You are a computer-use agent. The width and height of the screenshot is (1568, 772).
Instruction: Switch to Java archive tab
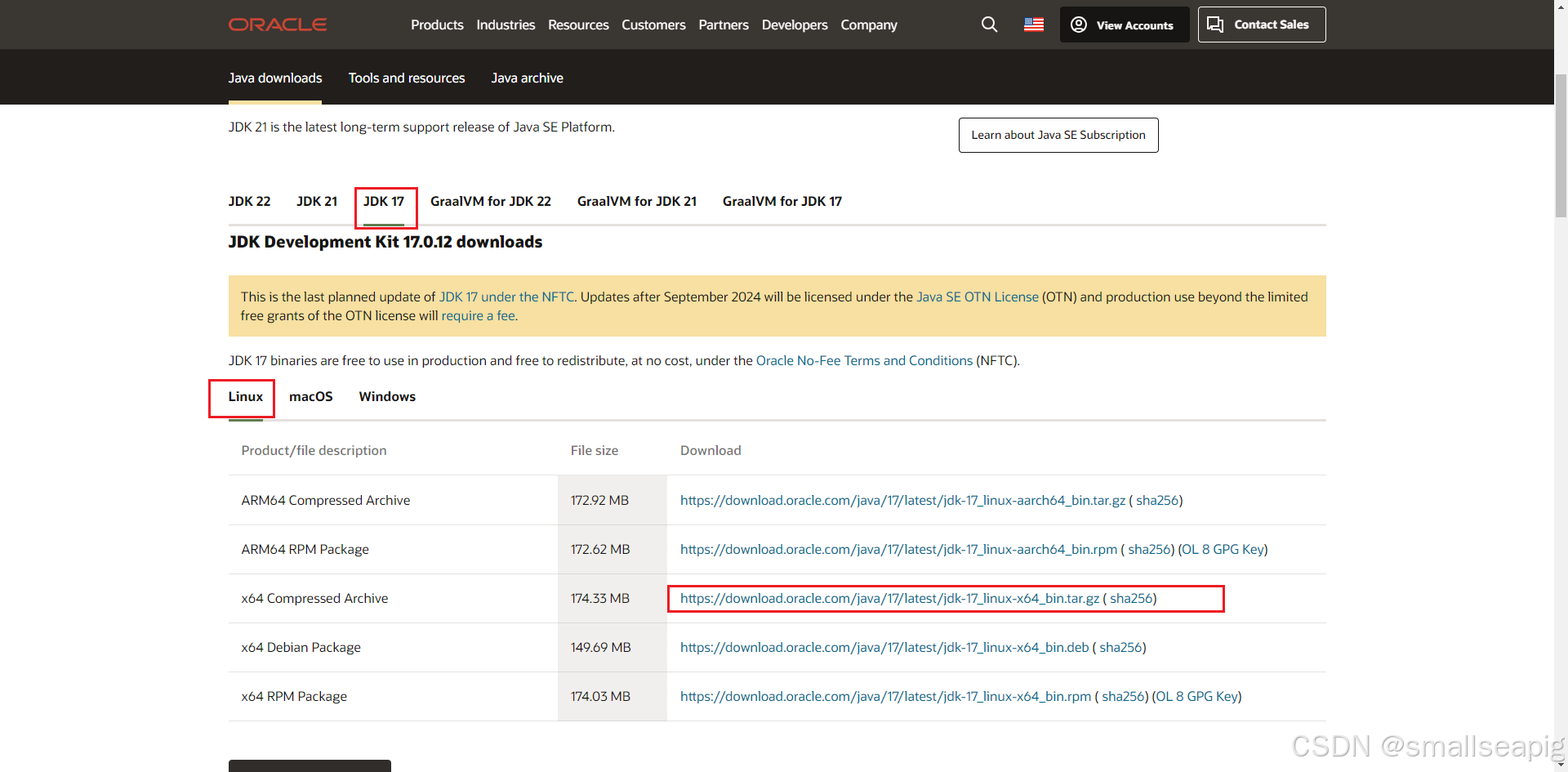pos(527,78)
